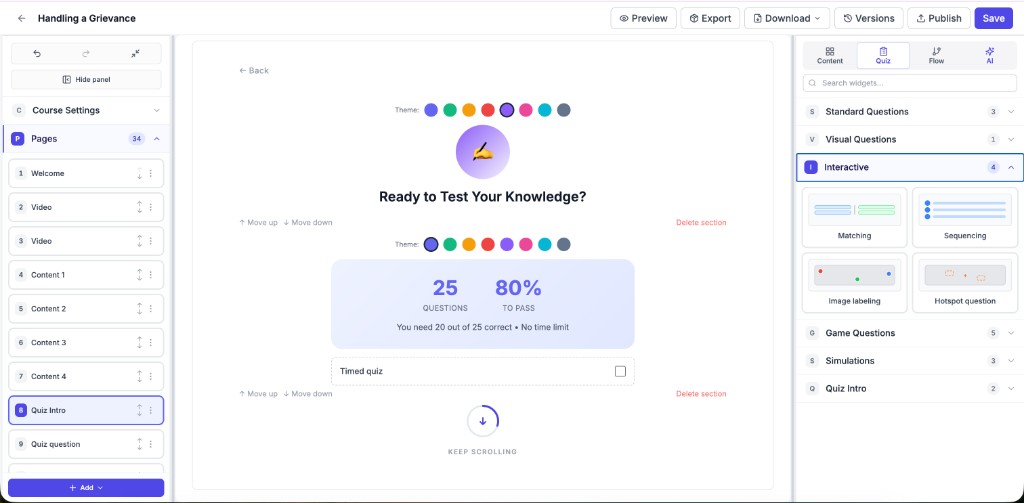The height and width of the screenshot is (503, 1024).
Task: Open the three-dot menu on the Content 1 page
Action: pyautogui.click(x=151, y=275)
